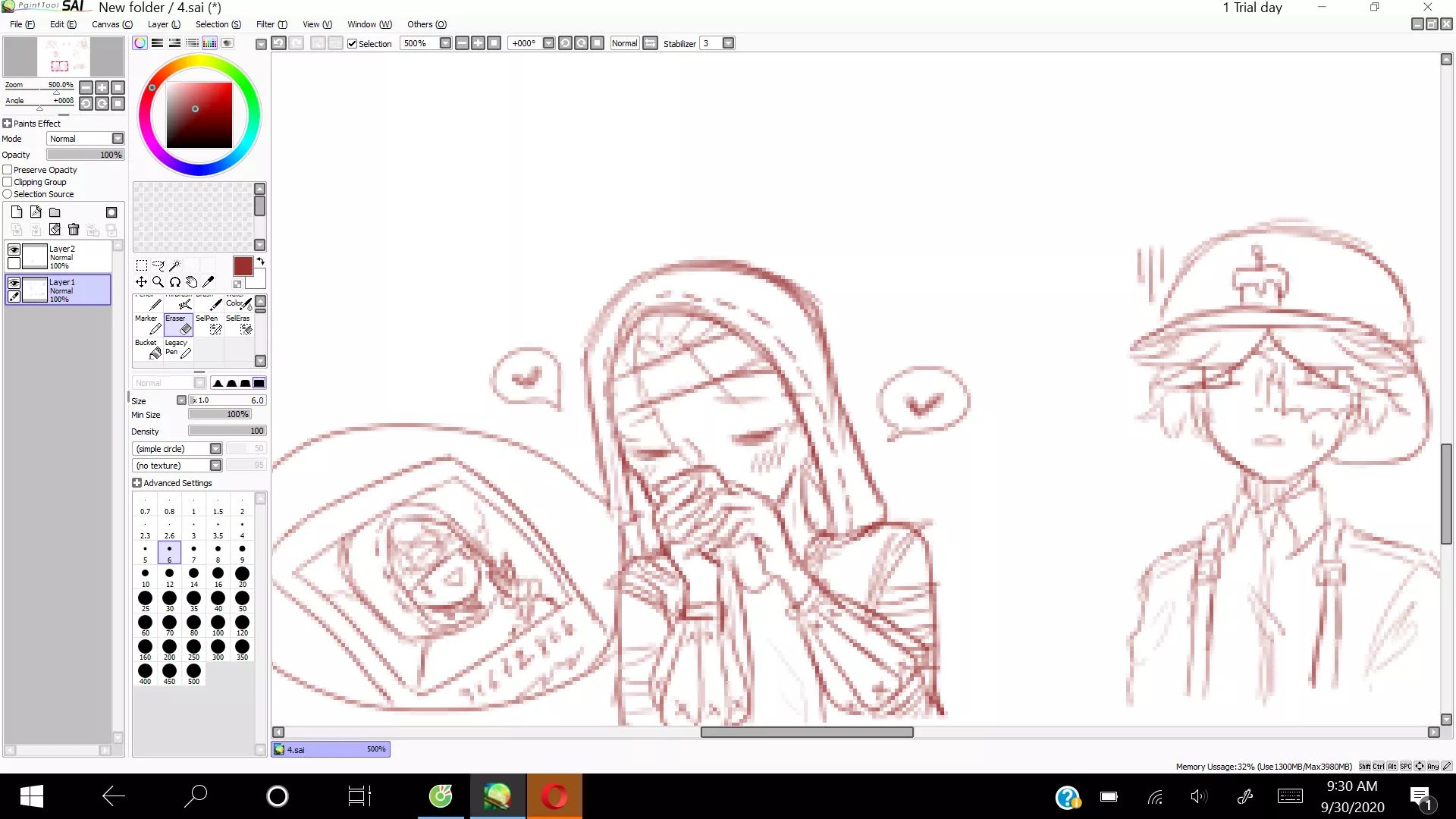Pick the Eyedropper color picker tool
This screenshot has width=1456, height=819.
click(x=209, y=282)
